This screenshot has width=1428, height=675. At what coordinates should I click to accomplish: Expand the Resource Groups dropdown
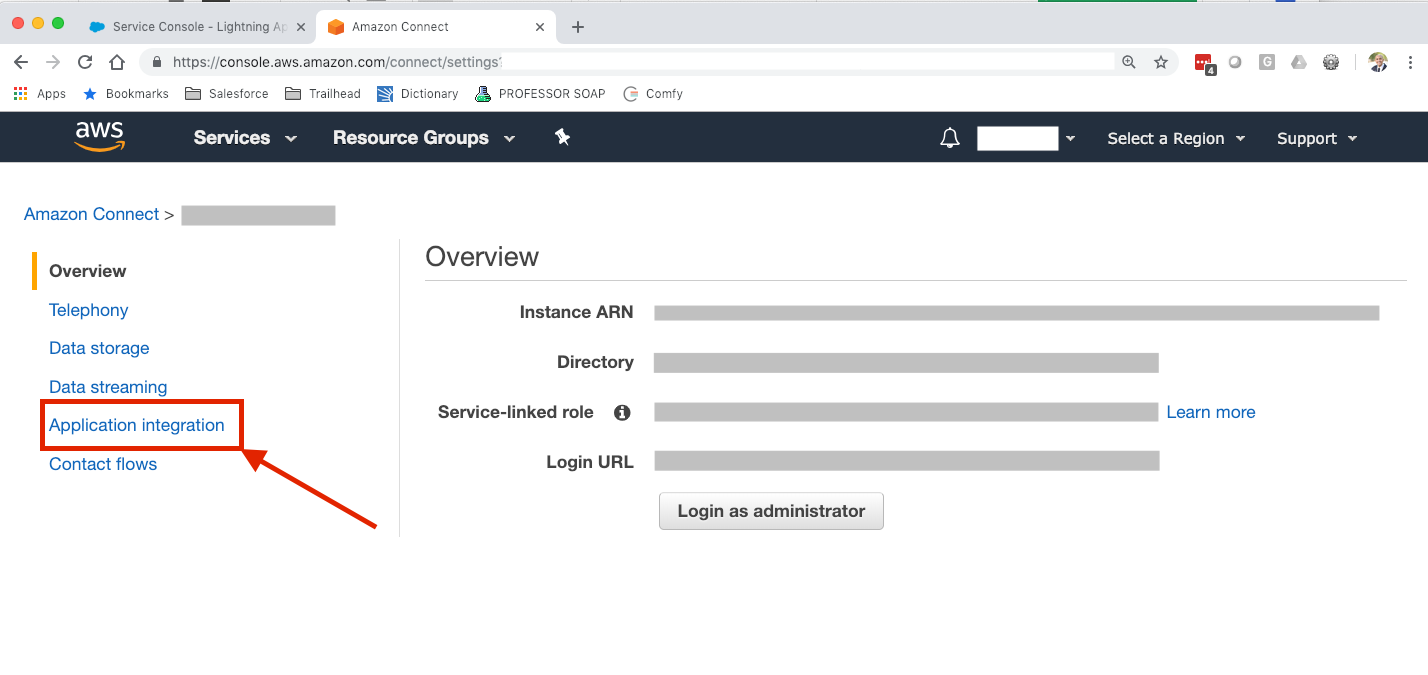424,138
